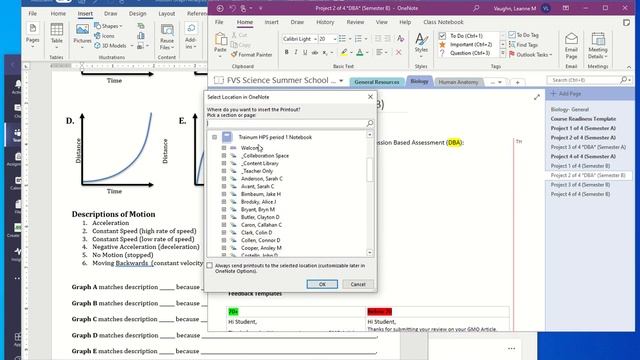The width and height of the screenshot is (640, 360).
Task: Open page 'Course Readiness Template'
Action: point(583,119)
